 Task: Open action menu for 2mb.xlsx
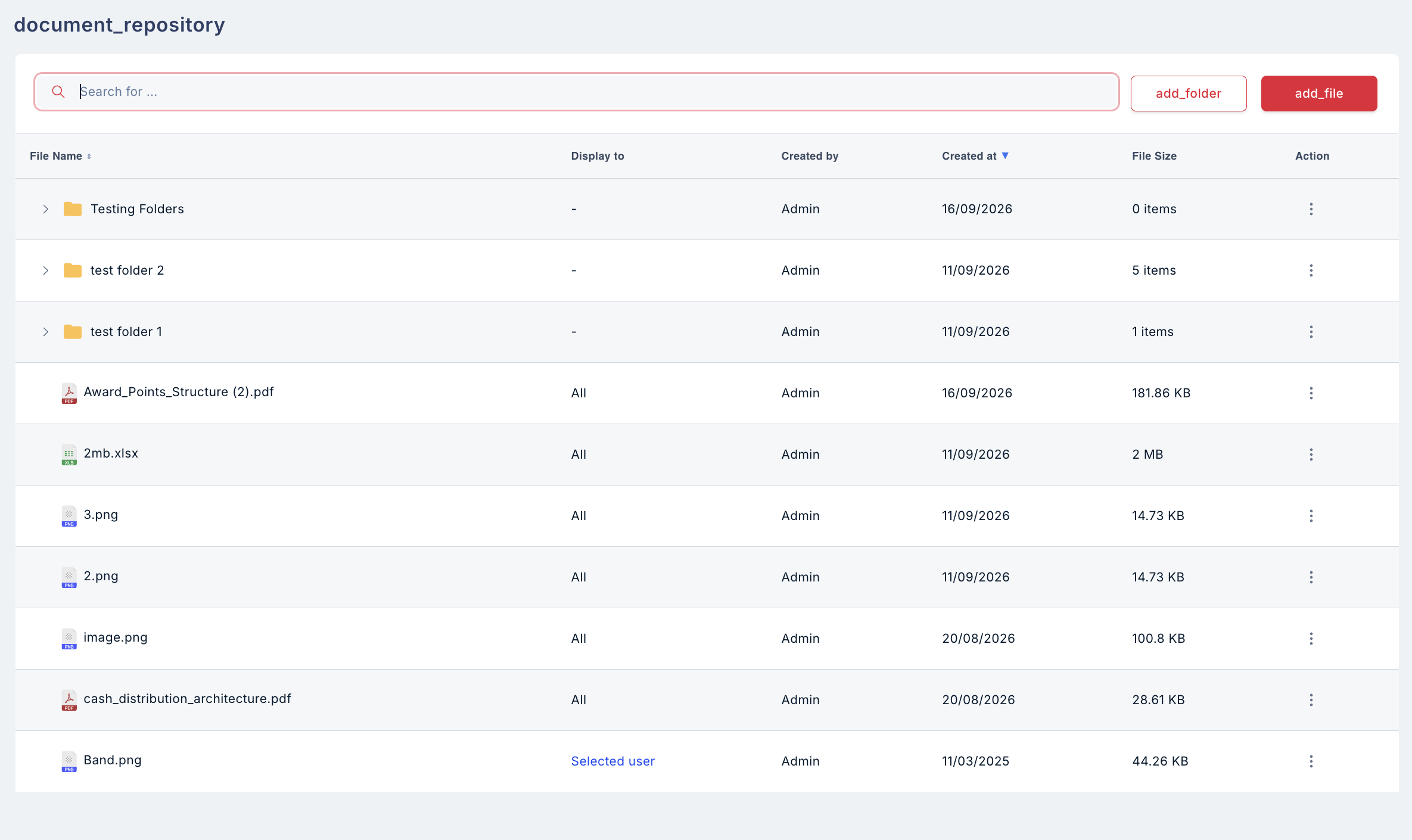pos(1311,455)
